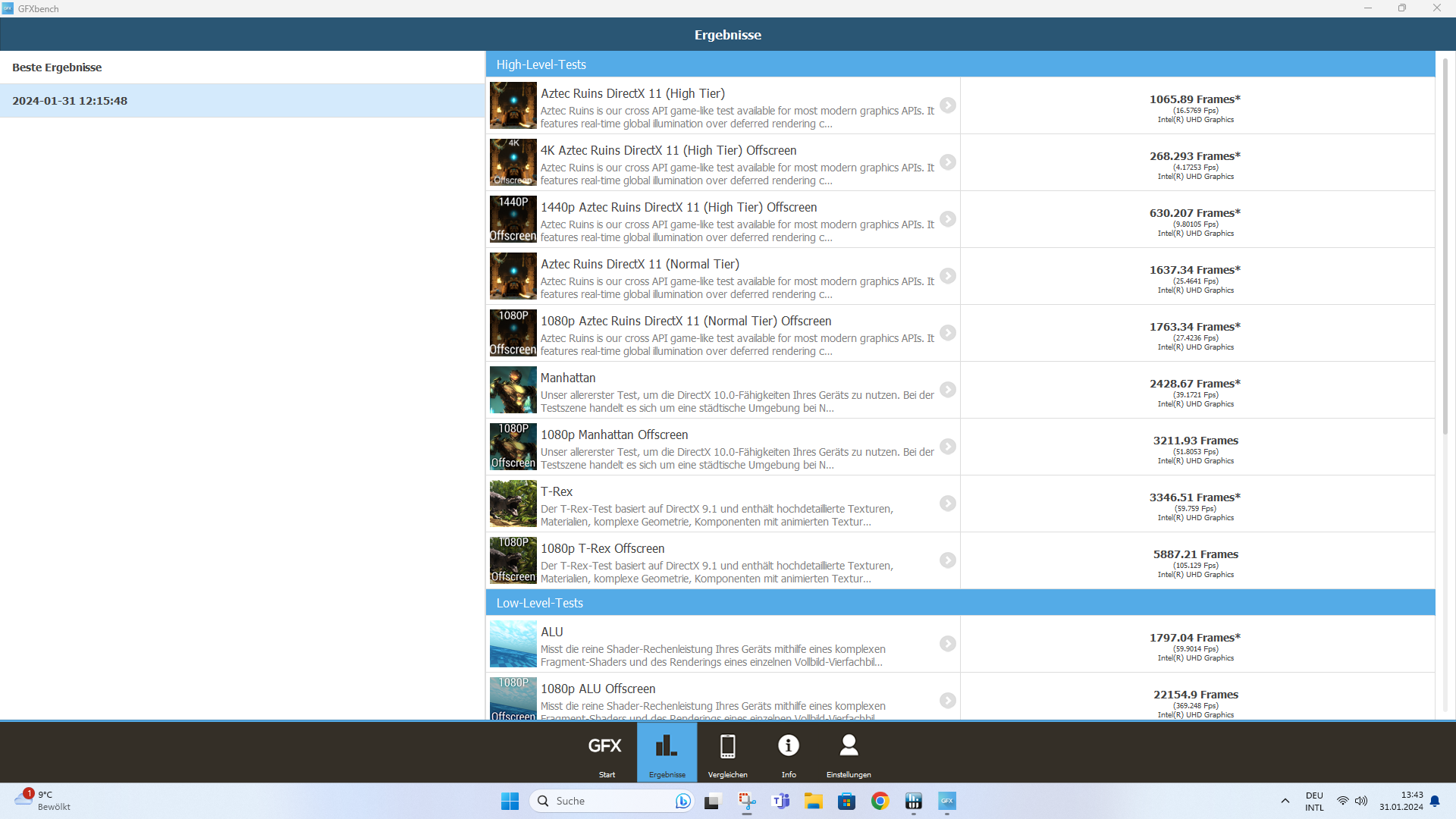Open the GFX Start tab

(607, 752)
